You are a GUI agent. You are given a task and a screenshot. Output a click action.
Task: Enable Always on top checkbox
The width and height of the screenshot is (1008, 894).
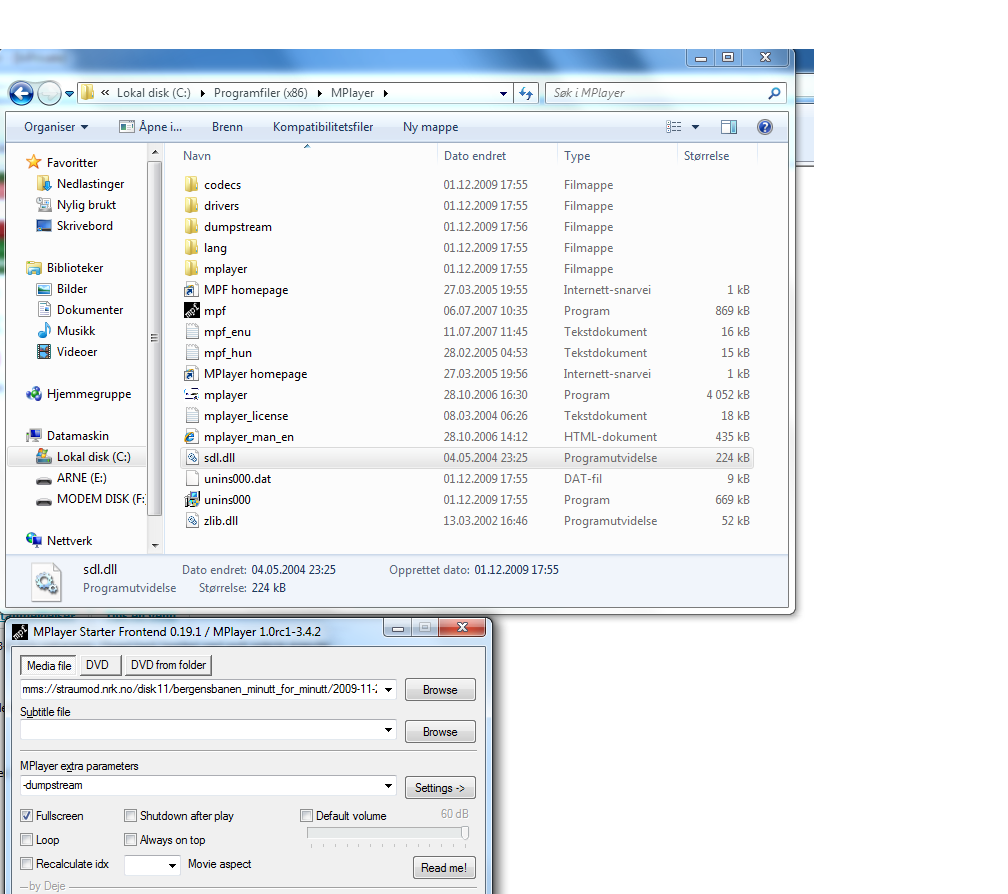point(130,840)
